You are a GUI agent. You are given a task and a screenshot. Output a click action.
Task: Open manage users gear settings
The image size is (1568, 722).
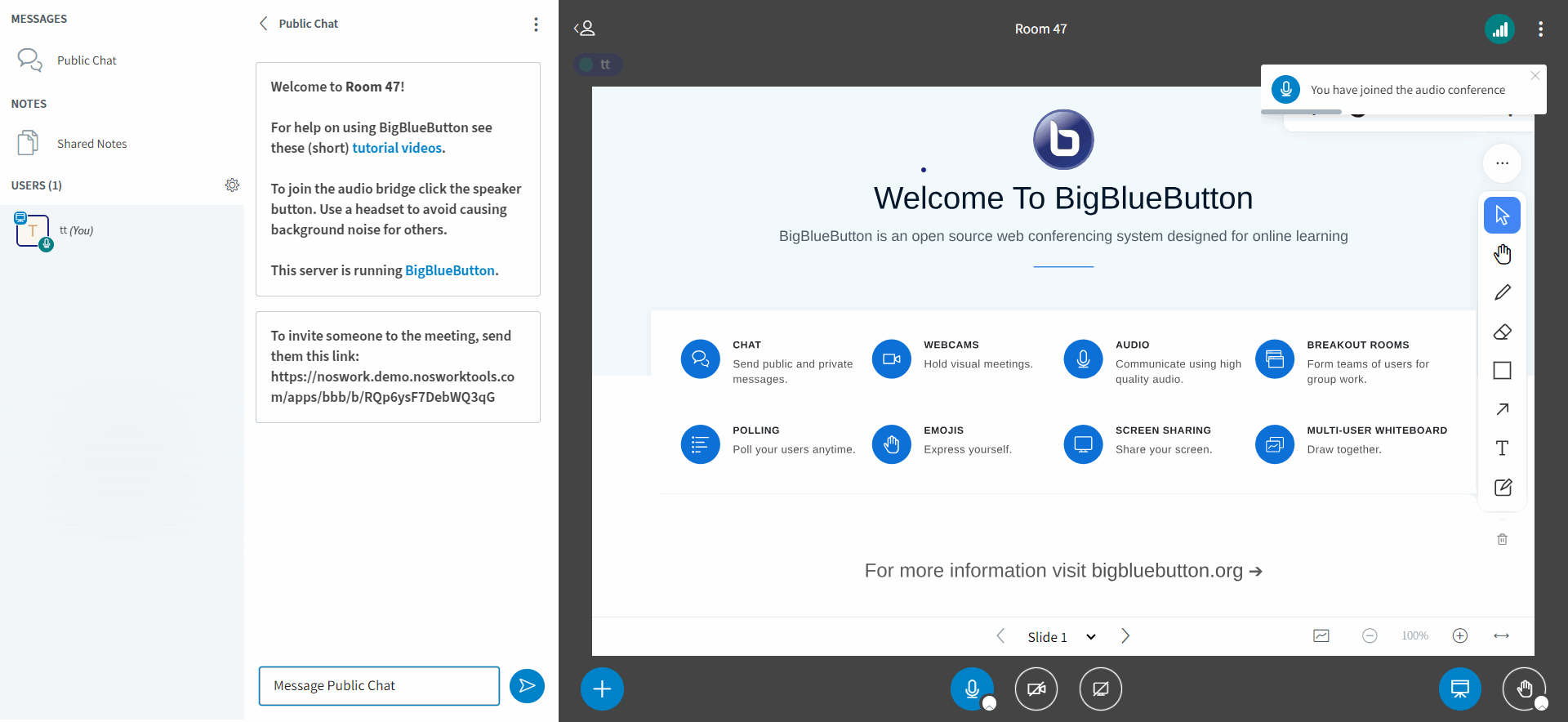232,185
